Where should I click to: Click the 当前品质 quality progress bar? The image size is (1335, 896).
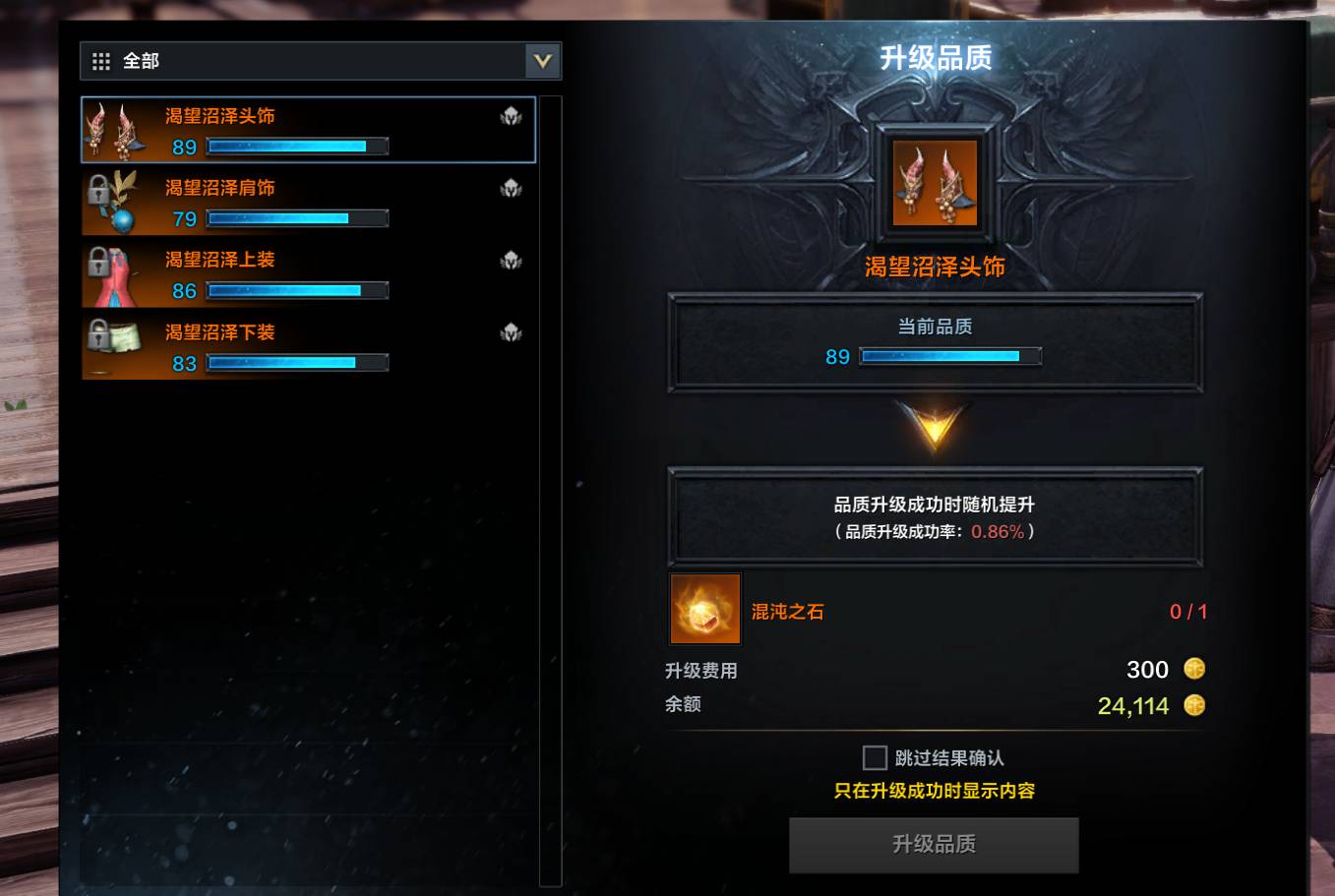click(950, 356)
